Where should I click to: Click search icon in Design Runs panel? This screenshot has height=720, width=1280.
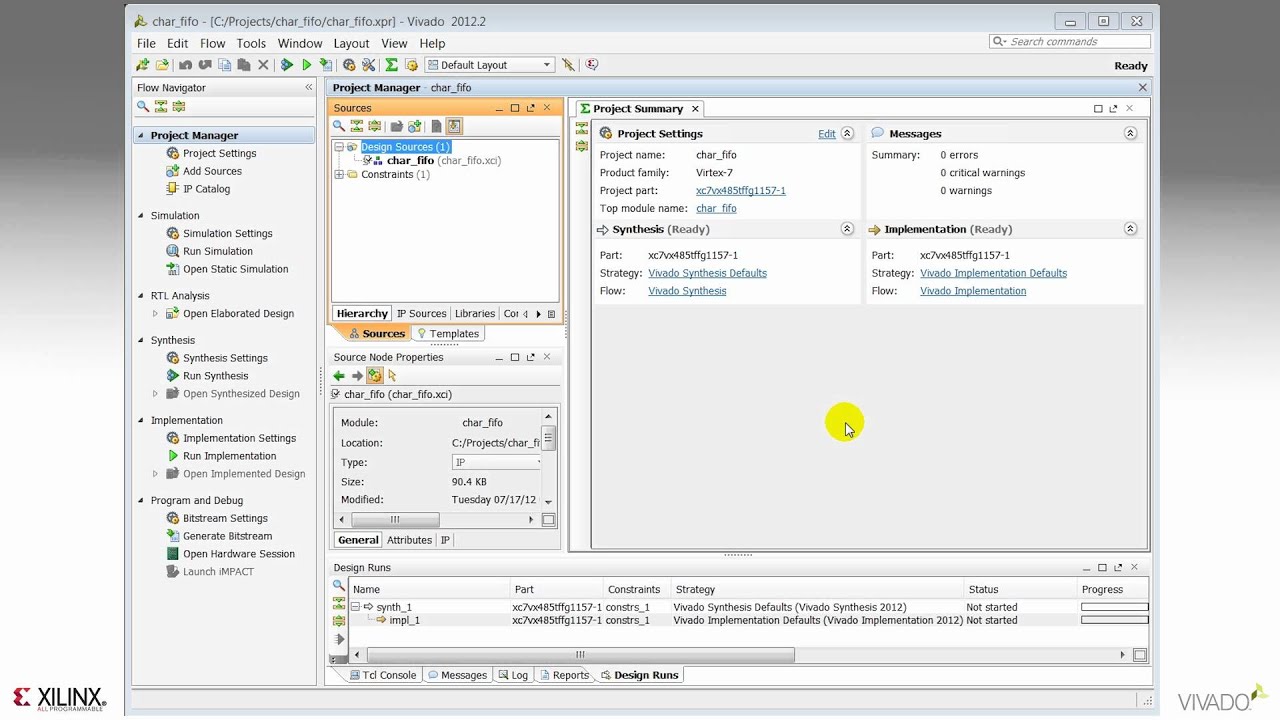pyautogui.click(x=339, y=586)
